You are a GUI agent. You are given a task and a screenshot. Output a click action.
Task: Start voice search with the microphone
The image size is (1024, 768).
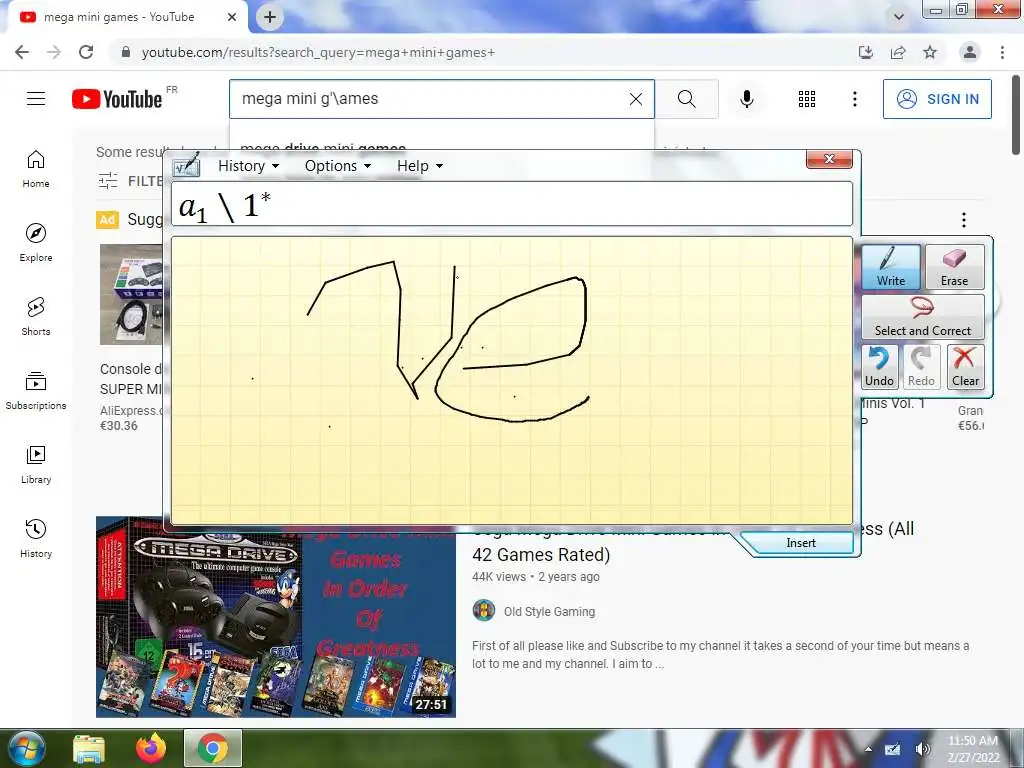point(746,99)
